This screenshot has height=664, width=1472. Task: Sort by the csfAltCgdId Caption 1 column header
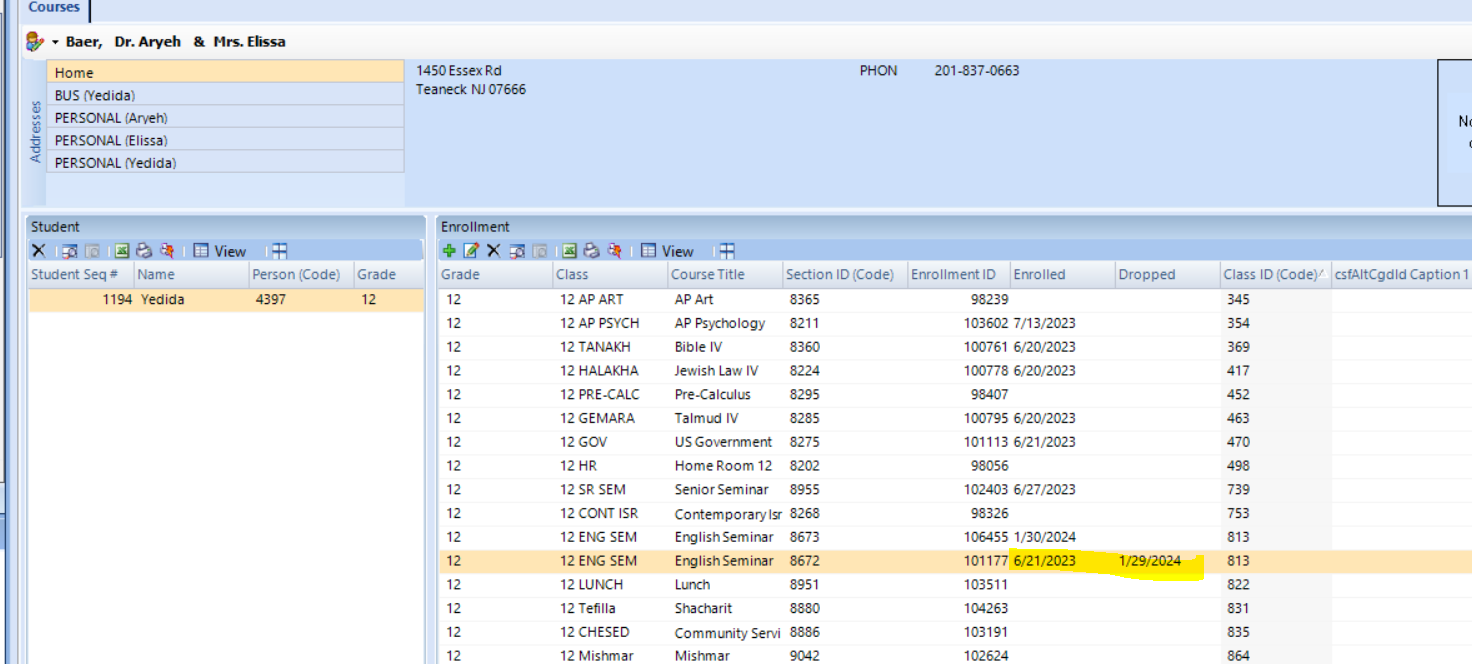point(1402,274)
